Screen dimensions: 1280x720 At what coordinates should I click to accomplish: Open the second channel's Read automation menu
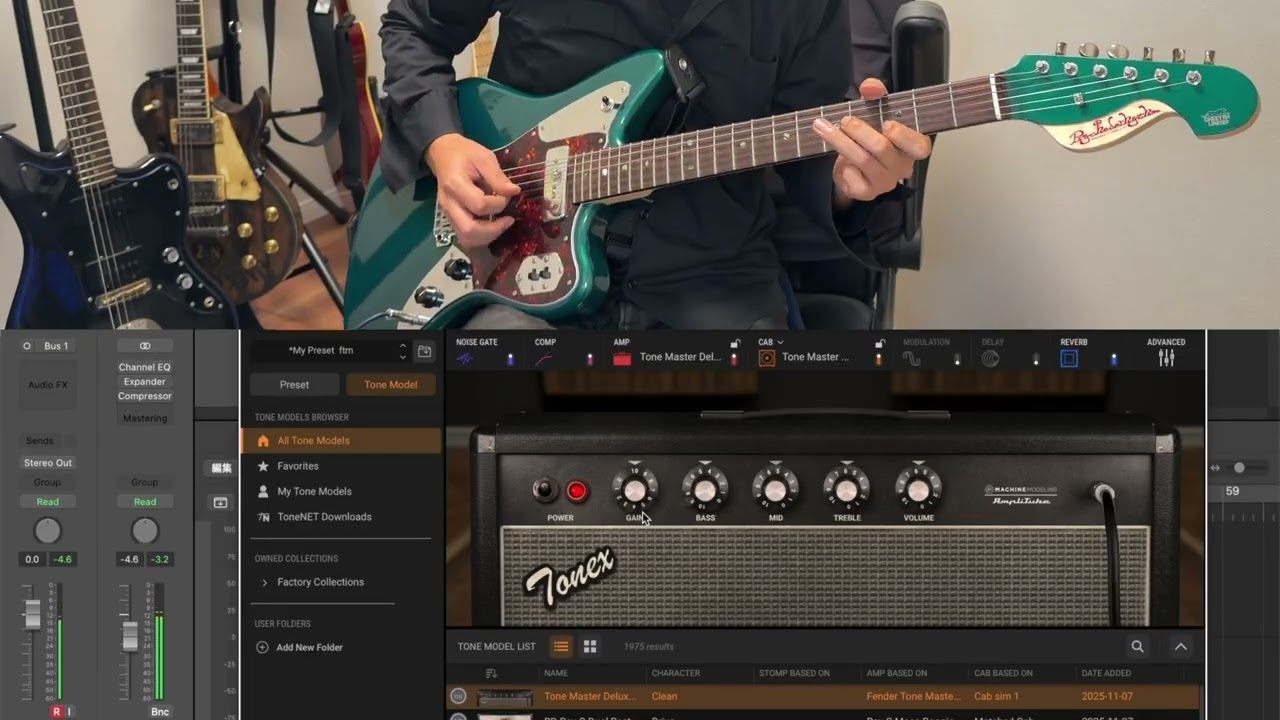[145, 502]
